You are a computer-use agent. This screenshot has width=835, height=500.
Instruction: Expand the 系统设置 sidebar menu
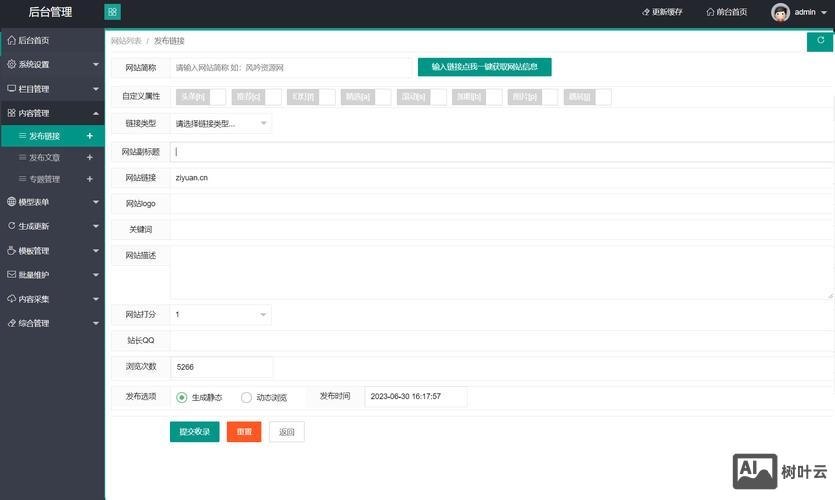(x=52, y=64)
